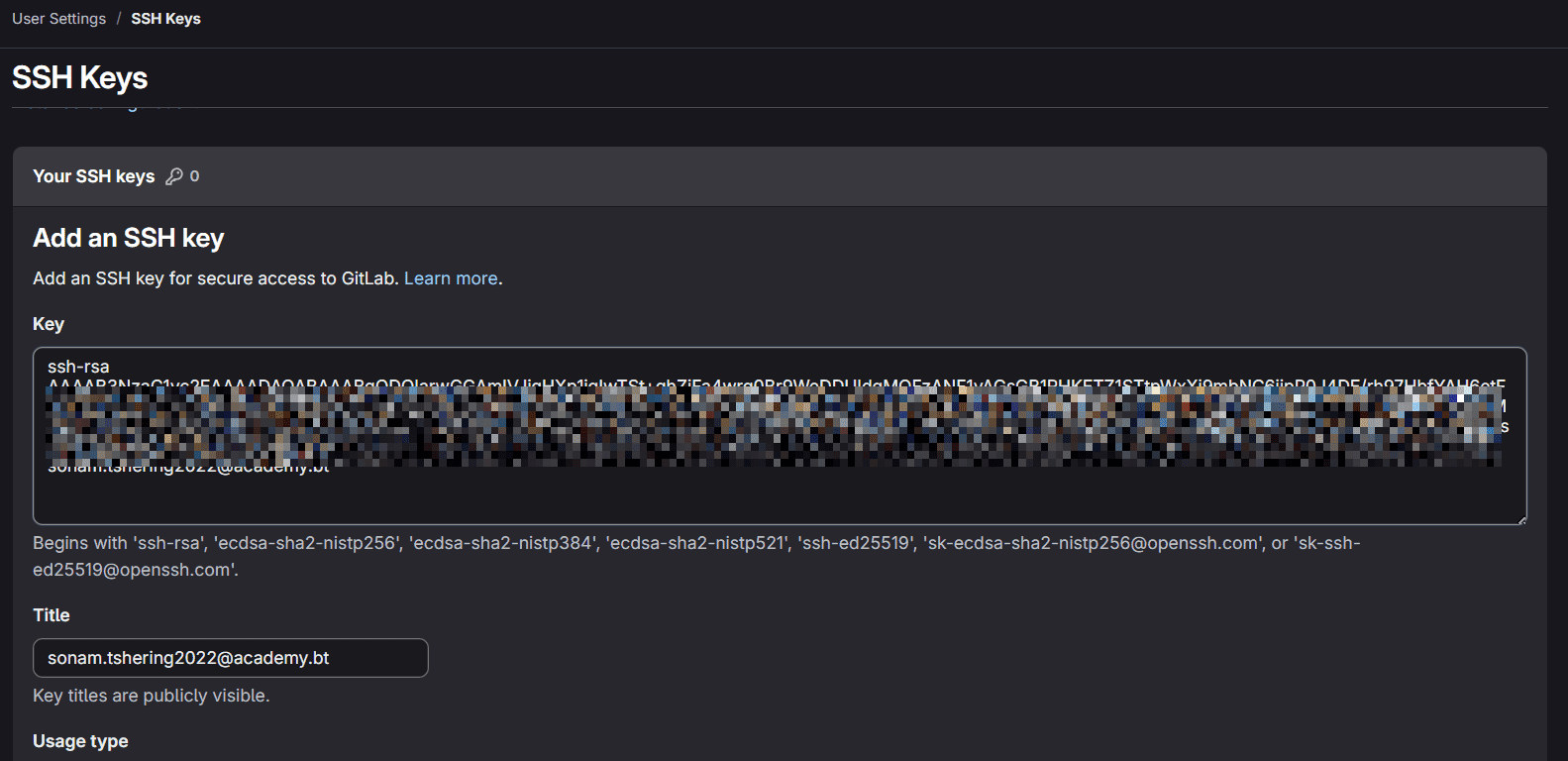Click the "Begins with 'ssh-rsa'" help text
Viewport: 1568px width, 761px height.
[696, 556]
